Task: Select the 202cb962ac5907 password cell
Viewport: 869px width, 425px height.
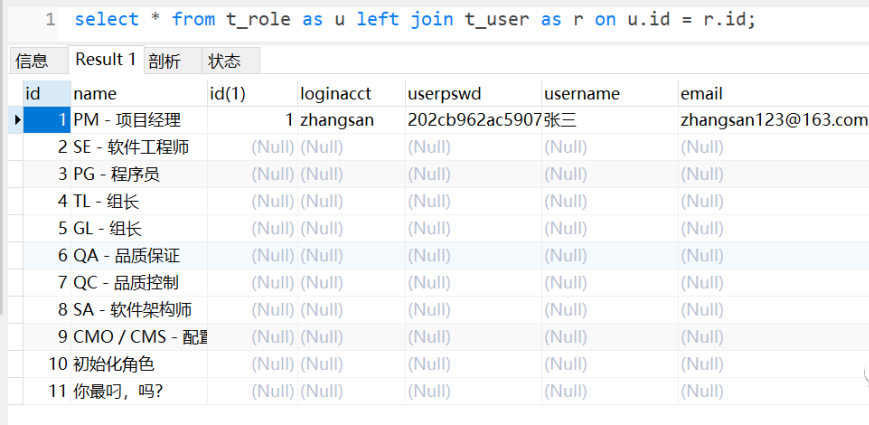Action: coord(473,120)
